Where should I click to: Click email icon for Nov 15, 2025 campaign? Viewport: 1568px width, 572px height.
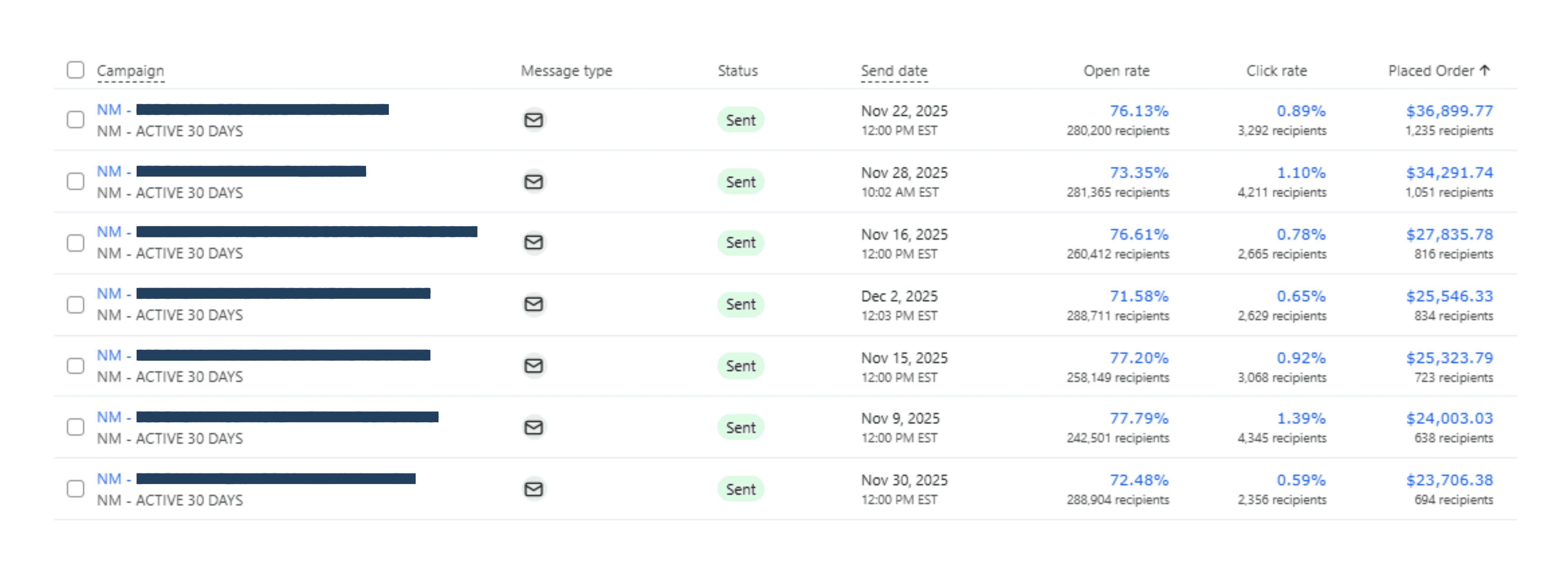[533, 365]
